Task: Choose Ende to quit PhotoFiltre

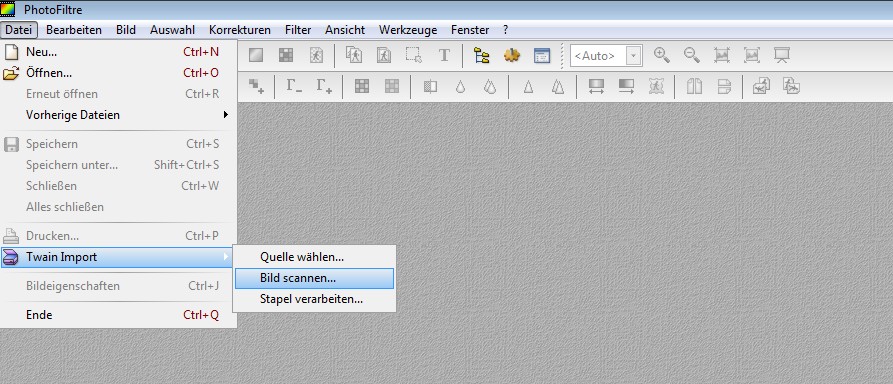Action: (118, 314)
